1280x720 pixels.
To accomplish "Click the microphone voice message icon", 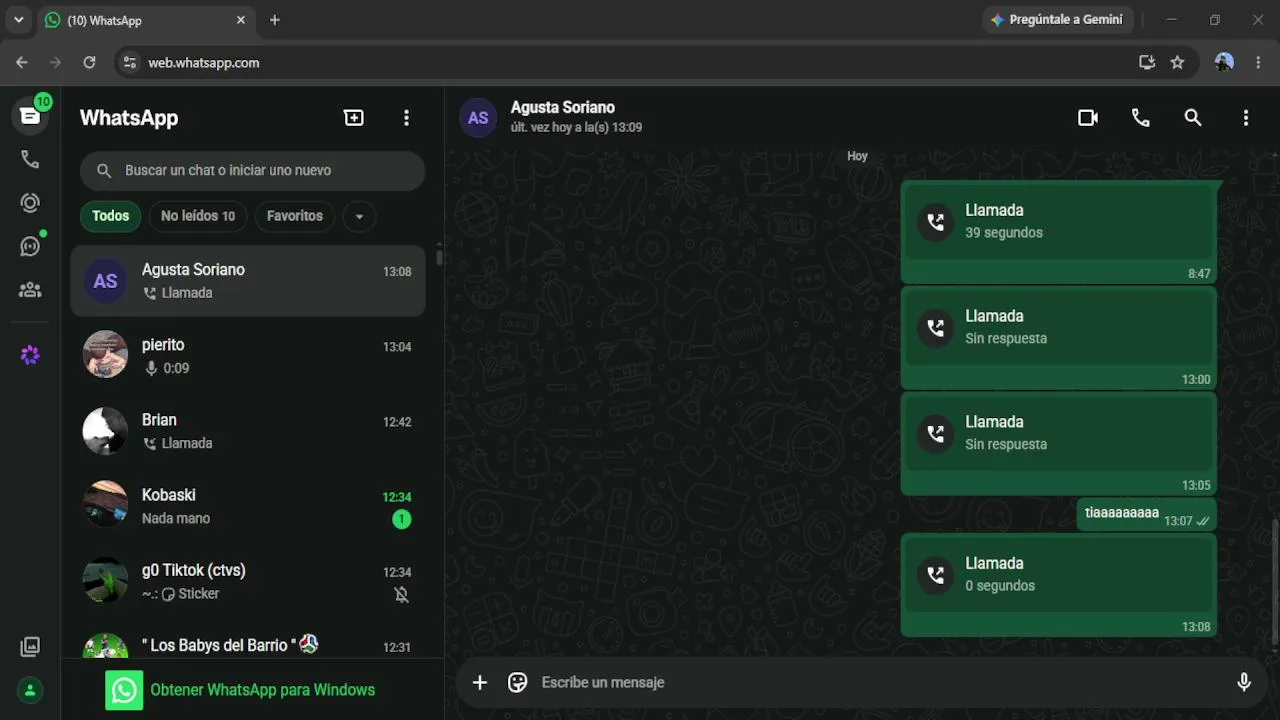I will click(x=1244, y=682).
